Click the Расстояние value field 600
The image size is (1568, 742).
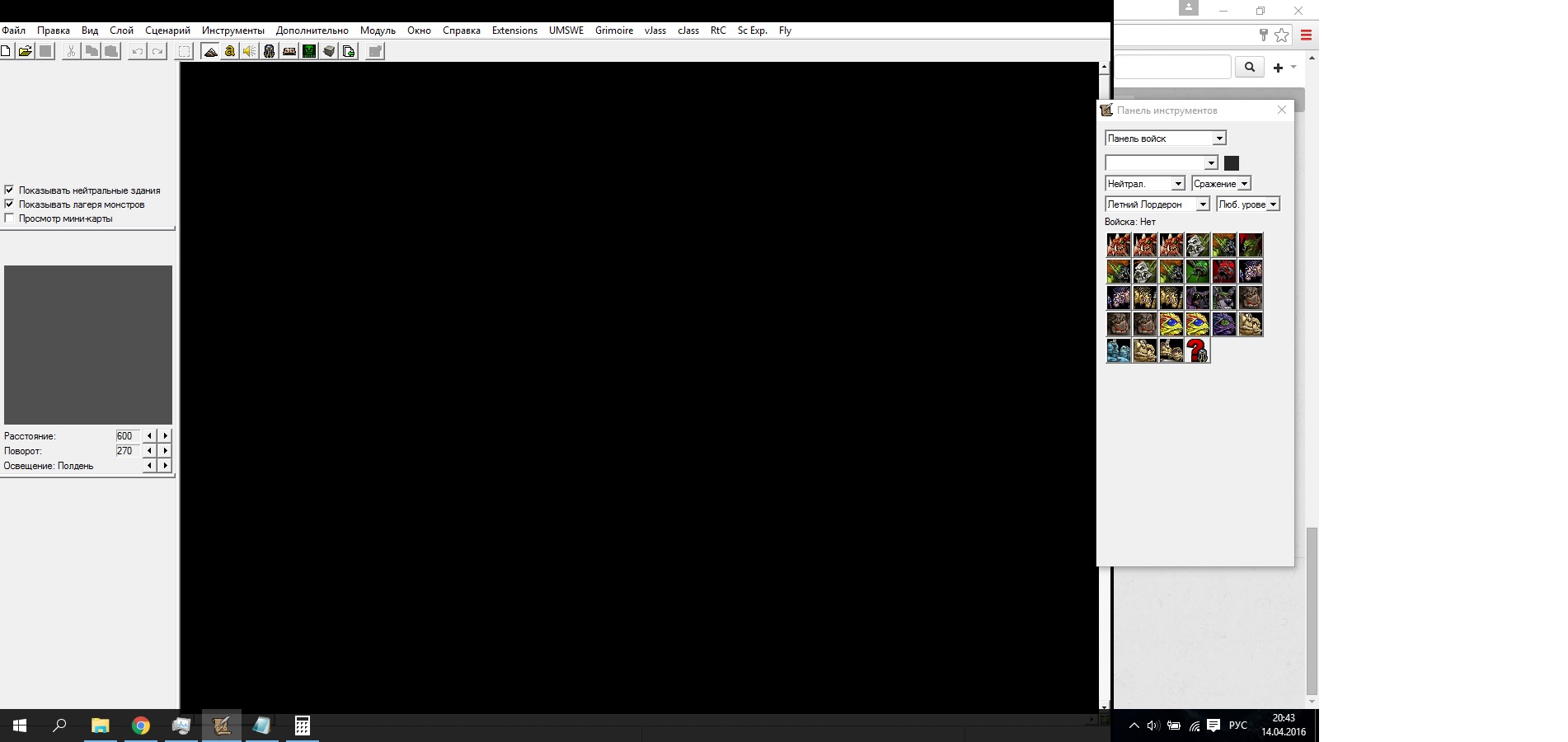(127, 435)
